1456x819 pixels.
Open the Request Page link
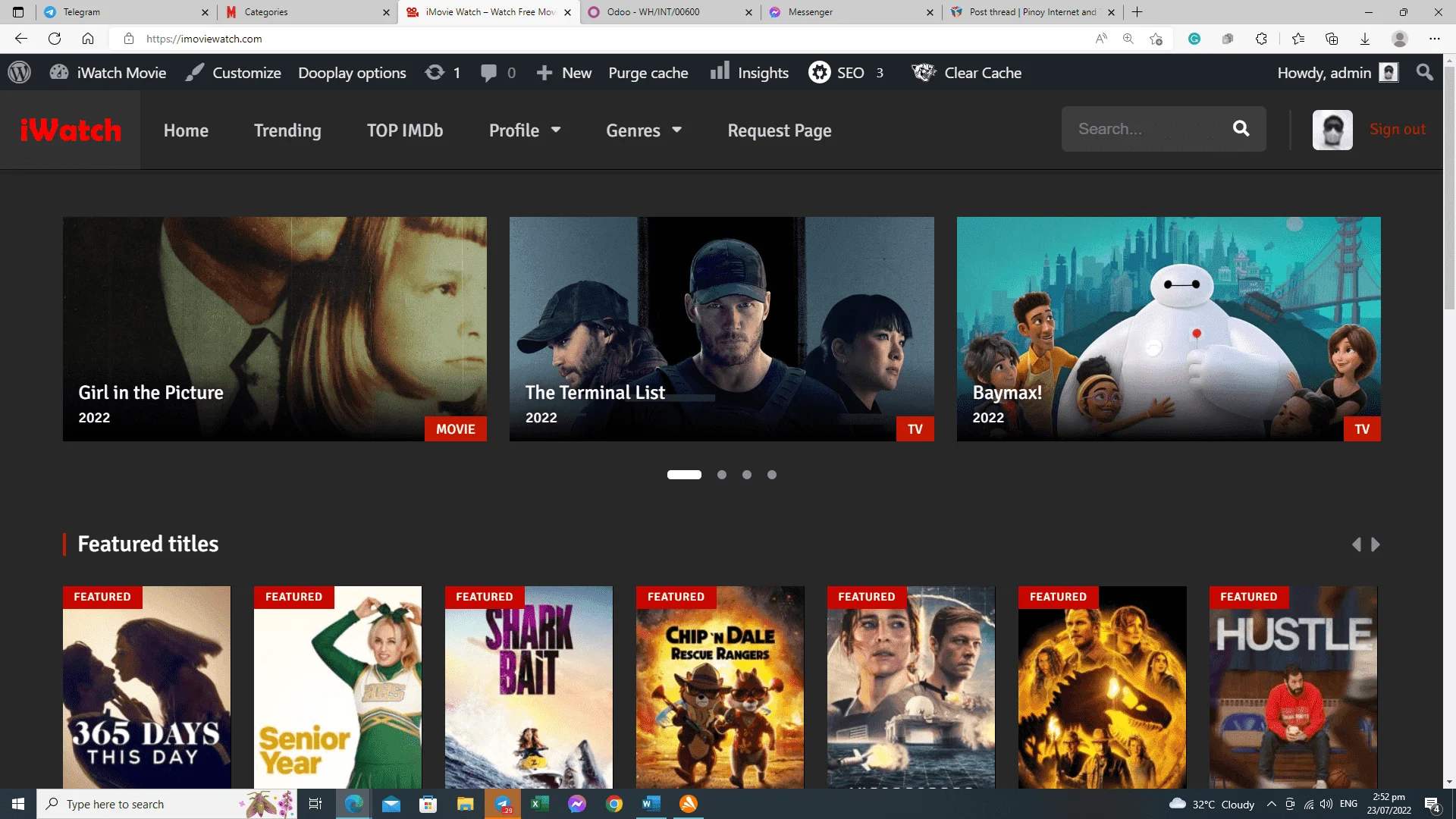pyautogui.click(x=780, y=130)
